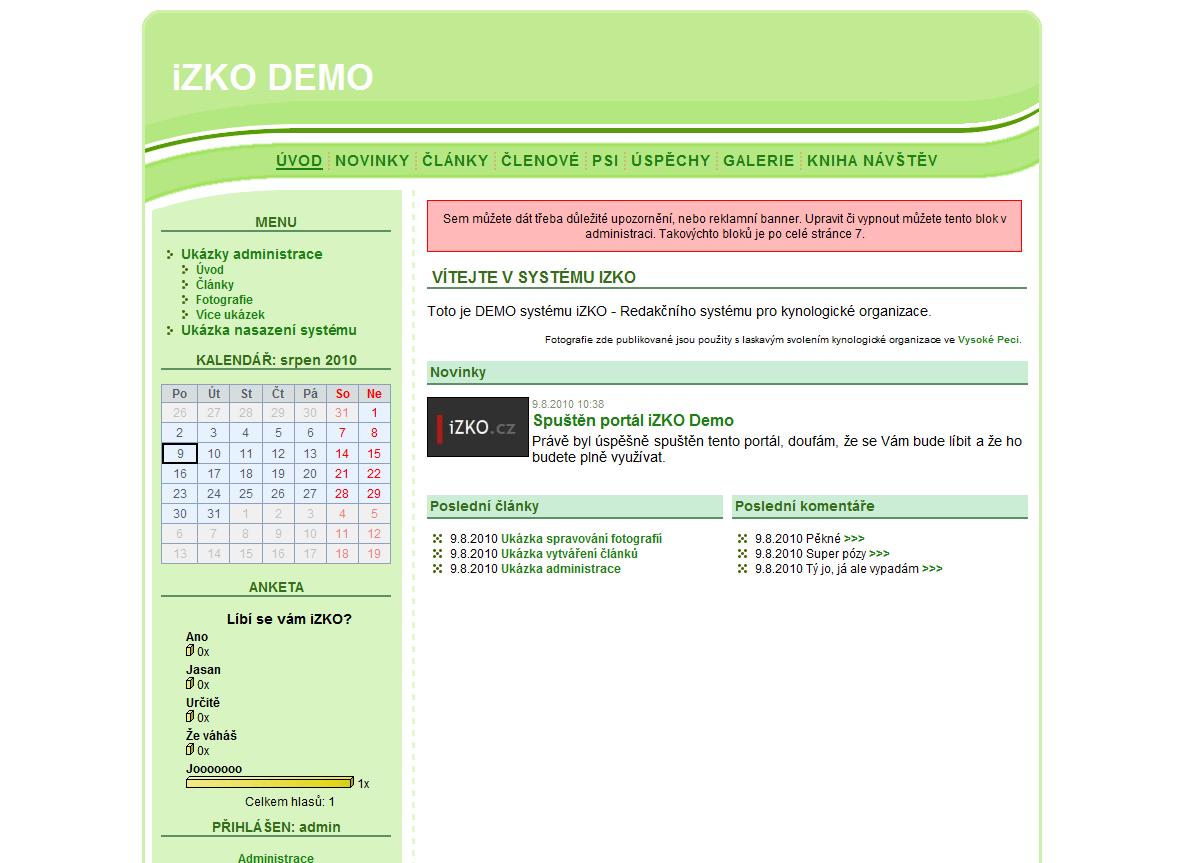Click the bullet icon beside the Pěkné comment
Screen dimensions: 1184x863
pos(742,538)
